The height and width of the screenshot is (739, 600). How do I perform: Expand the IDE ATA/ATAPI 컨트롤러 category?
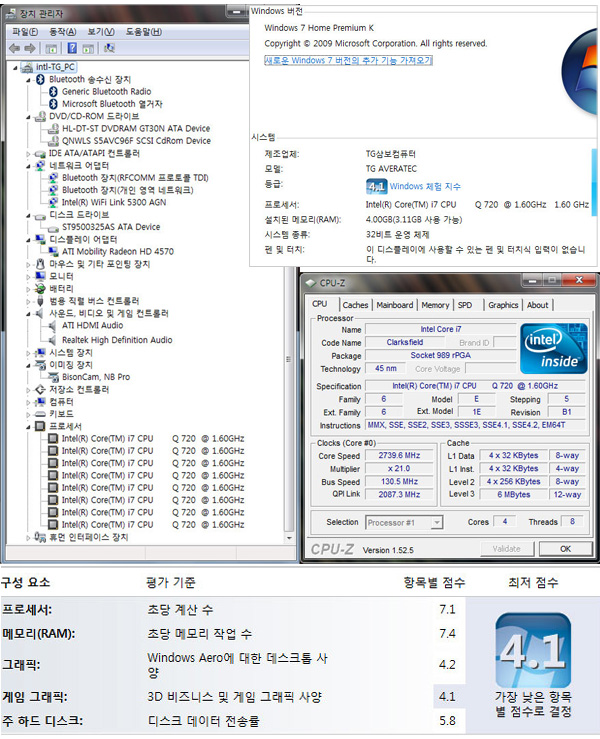[x=28, y=154]
